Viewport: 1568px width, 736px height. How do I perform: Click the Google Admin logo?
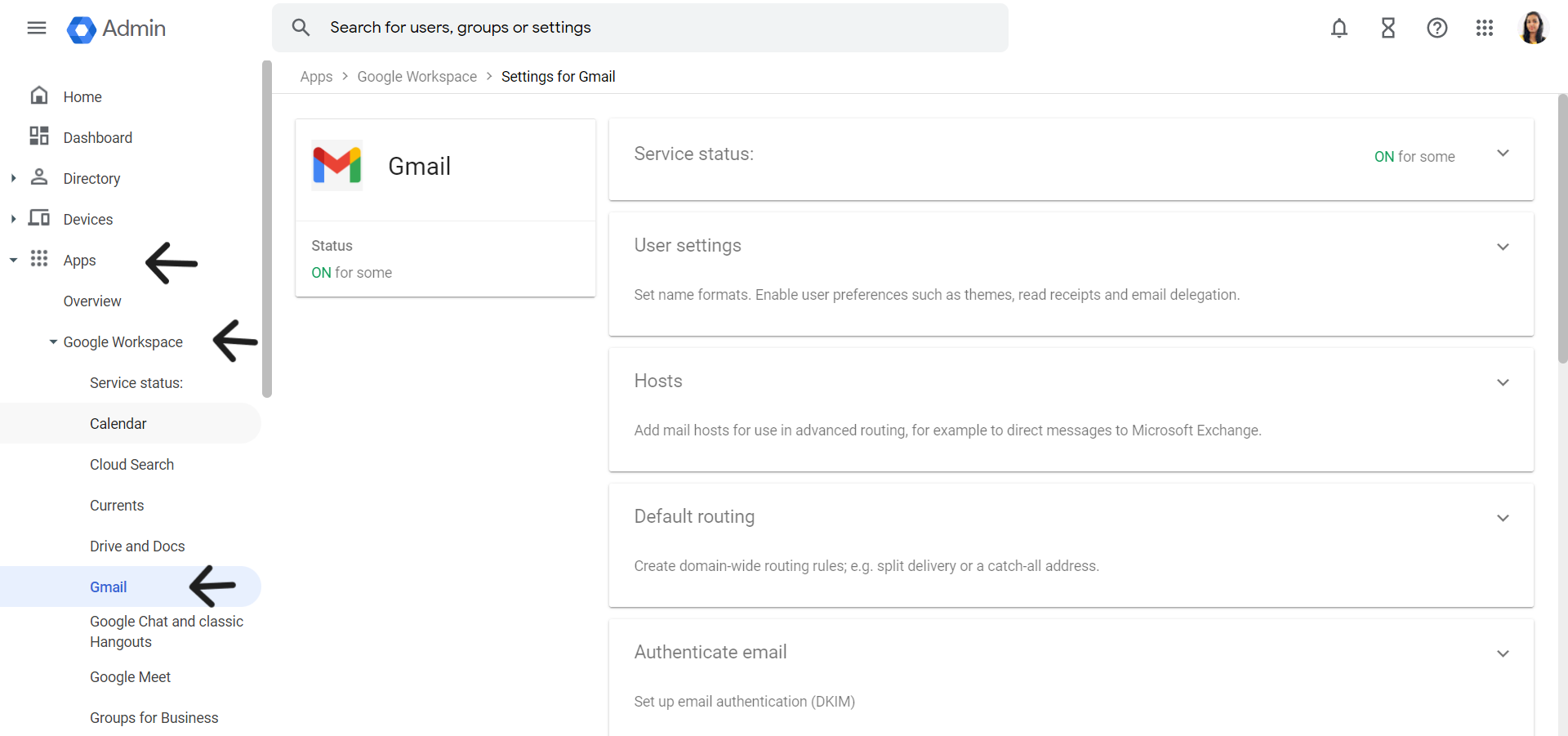point(116,29)
